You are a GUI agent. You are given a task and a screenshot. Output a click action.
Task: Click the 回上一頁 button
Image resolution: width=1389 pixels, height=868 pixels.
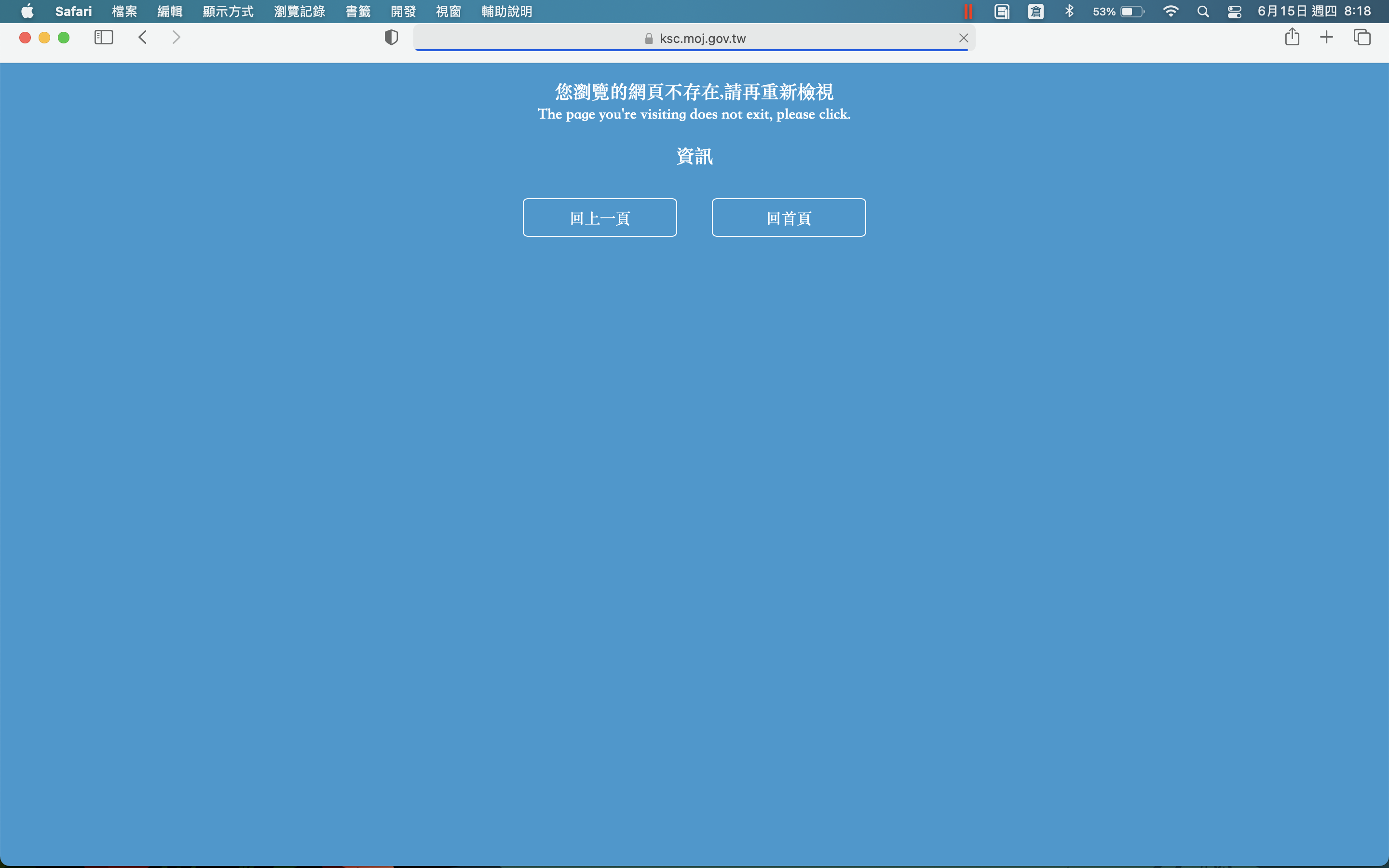click(600, 217)
